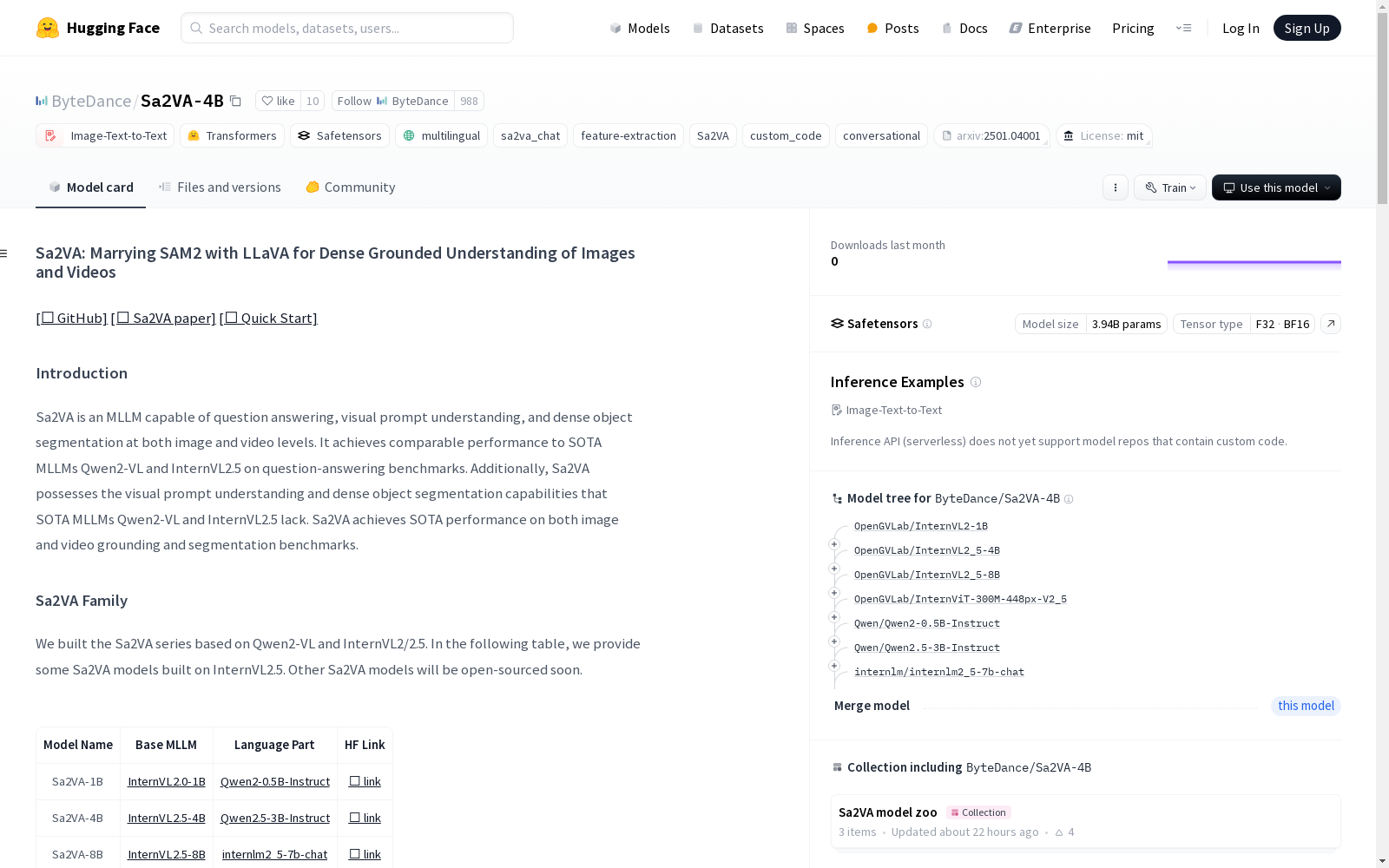Click the info icon beside Inference Examples
Screen dimensions: 1389x868
[x=976, y=382]
